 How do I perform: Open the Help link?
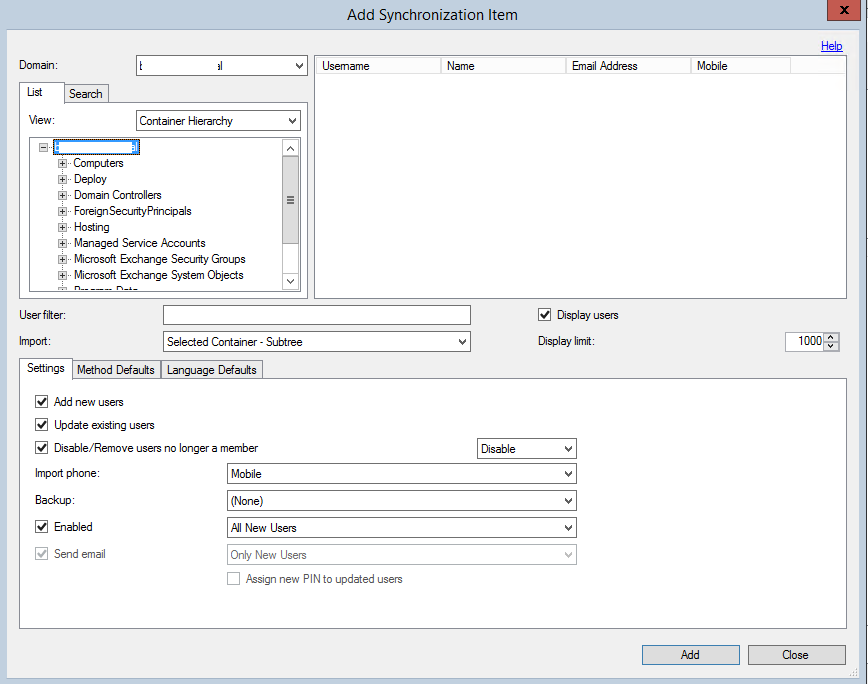tap(831, 46)
